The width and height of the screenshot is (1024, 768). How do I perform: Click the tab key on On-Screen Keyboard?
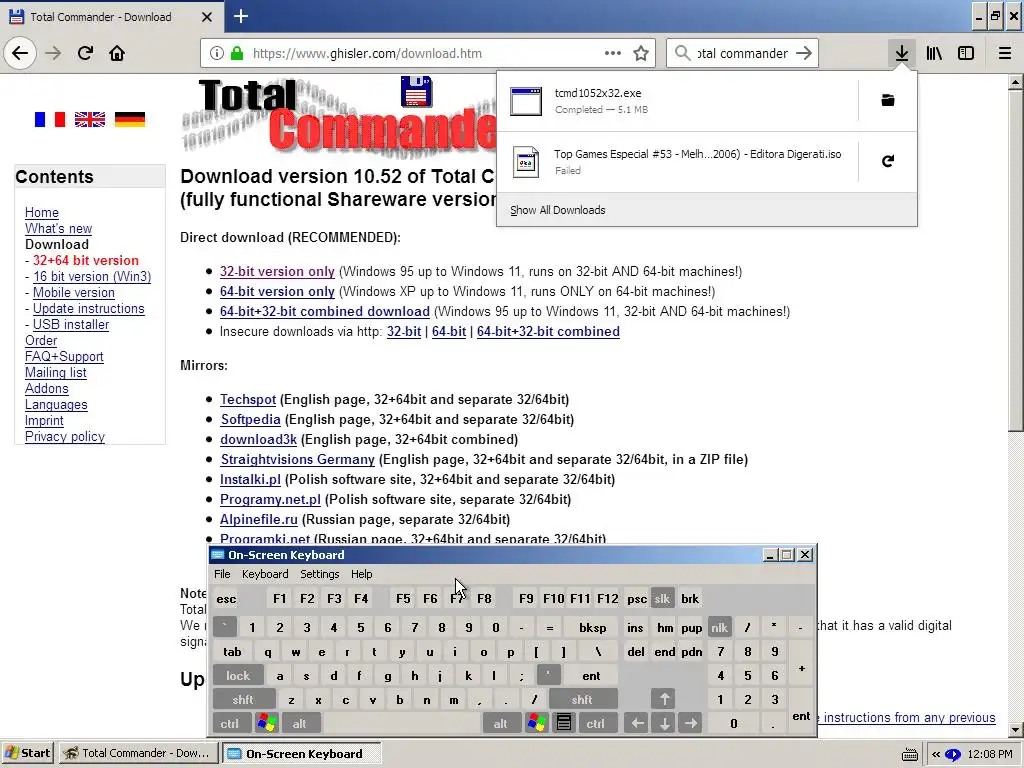coord(232,652)
